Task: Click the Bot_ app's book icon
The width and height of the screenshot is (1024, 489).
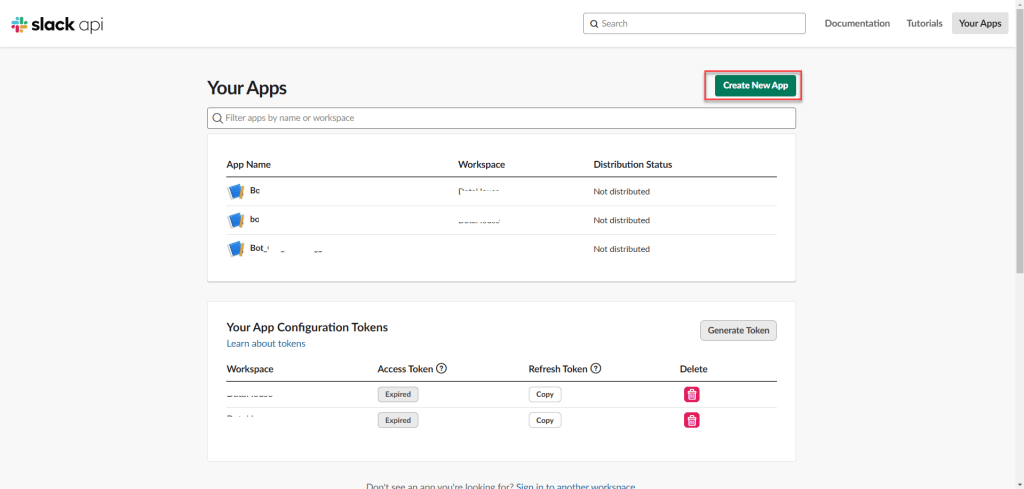Action: (236, 249)
